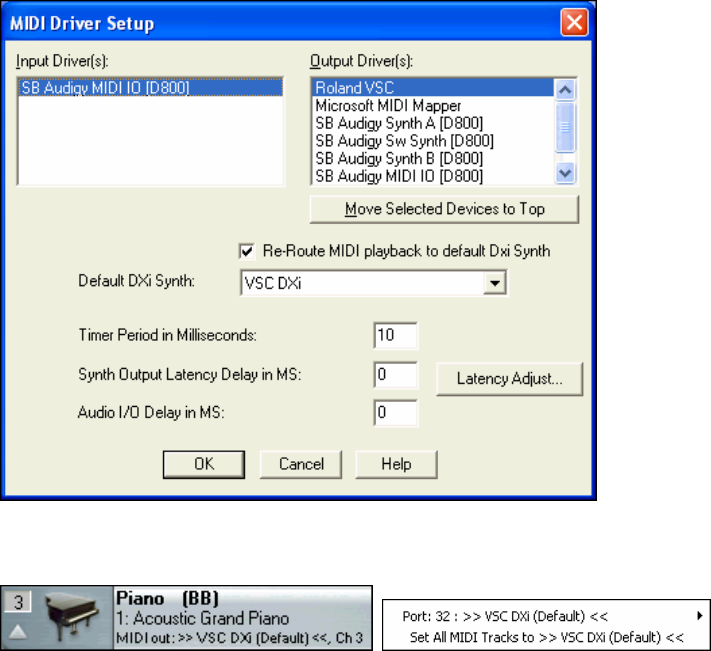
Task: Click Acoustic Grand Piano patch name
Action: (203, 618)
